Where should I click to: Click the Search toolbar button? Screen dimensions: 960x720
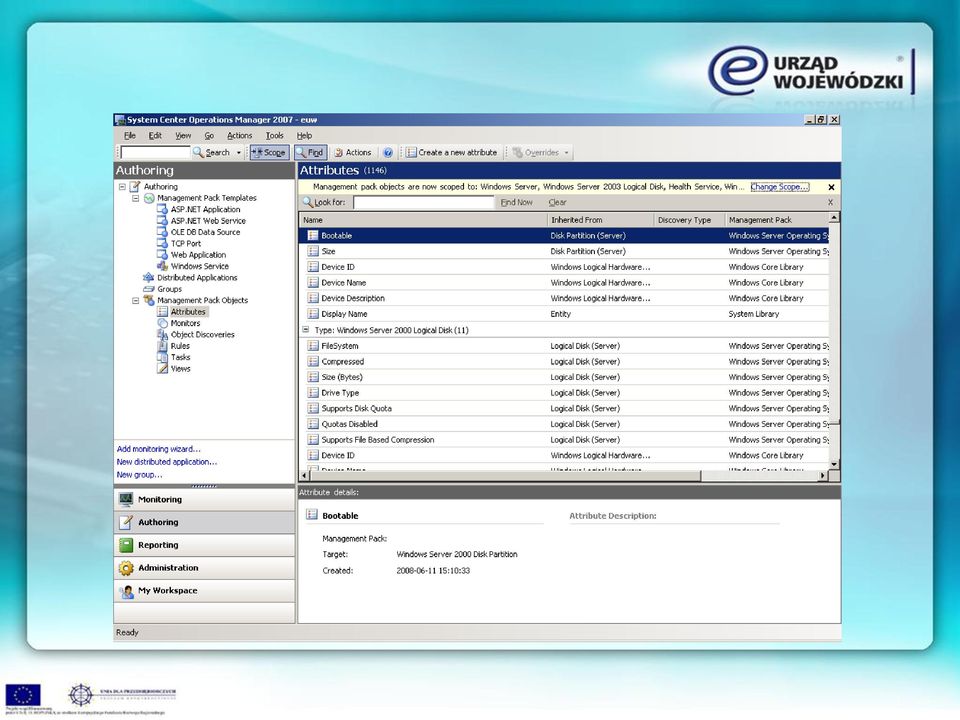click(x=211, y=152)
